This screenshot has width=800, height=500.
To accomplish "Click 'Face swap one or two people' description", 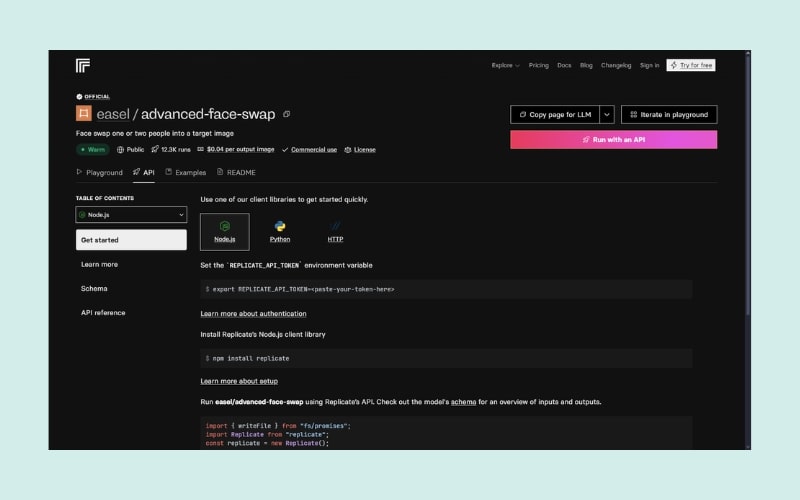I will tap(155, 133).
